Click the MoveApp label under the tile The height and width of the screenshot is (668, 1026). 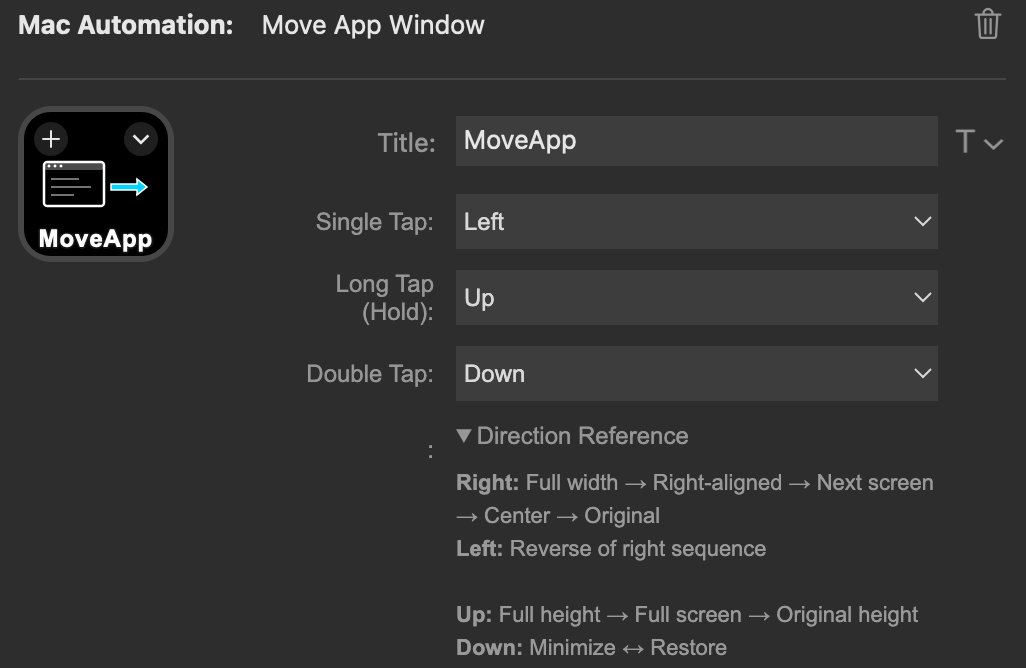tap(95, 238)
